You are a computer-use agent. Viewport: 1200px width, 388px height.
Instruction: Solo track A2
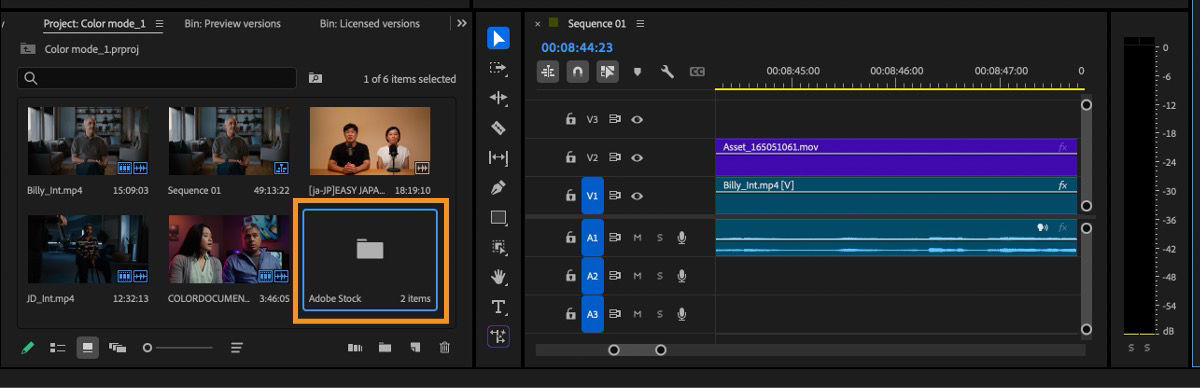(x=660, y=276)
